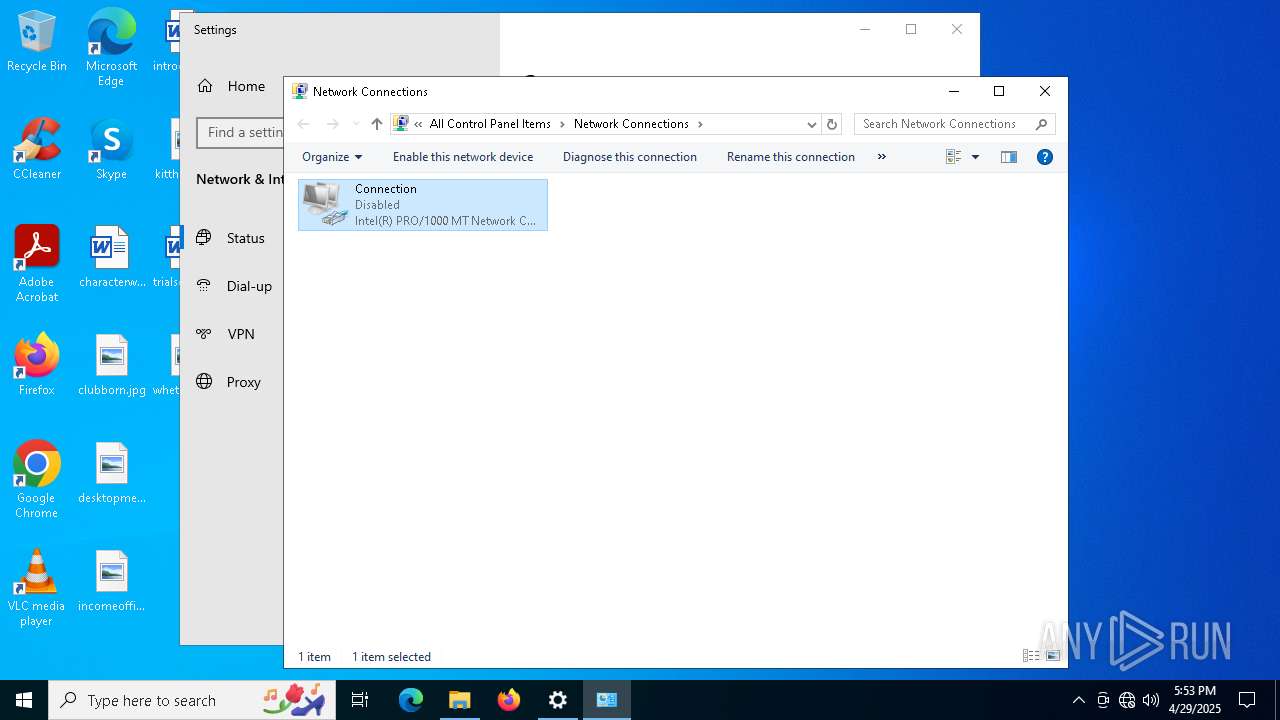
Task: Click the Back arrow in Network Connections
Action: point(304,124)
